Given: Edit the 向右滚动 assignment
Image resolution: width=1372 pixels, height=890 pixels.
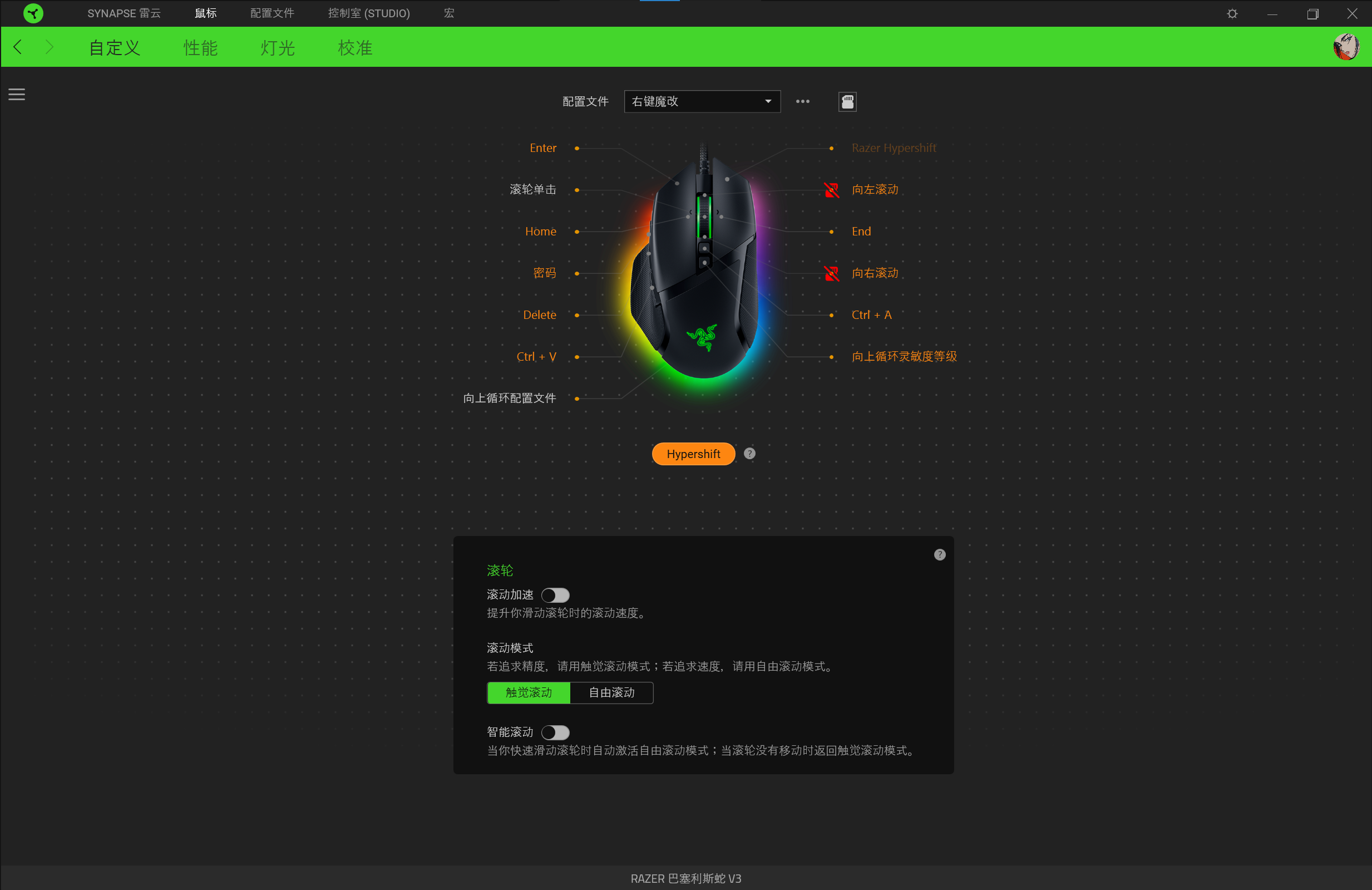Looking at the screenshot, I should tap(875, 273).
